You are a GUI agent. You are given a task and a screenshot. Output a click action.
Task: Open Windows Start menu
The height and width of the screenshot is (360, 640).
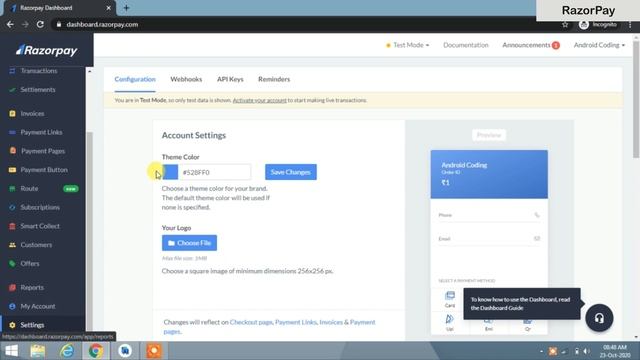tap(11, 351)
